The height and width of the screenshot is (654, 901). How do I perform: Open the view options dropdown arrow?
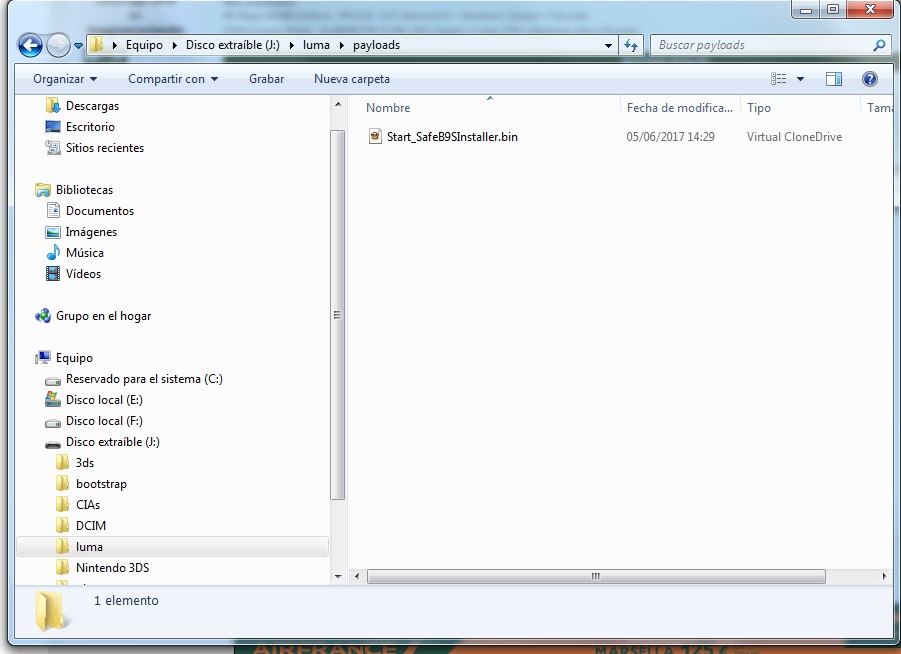(800, 79)
